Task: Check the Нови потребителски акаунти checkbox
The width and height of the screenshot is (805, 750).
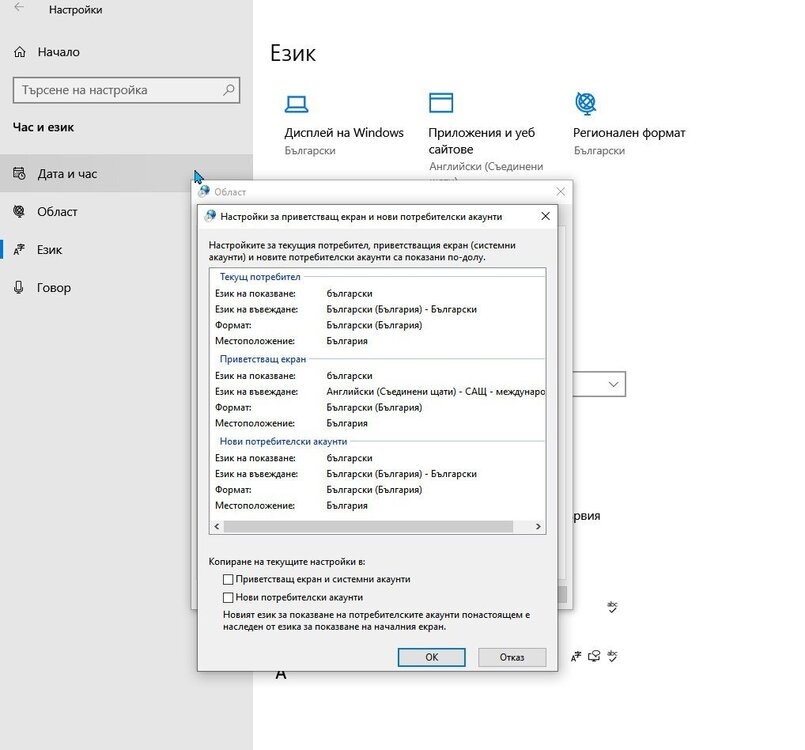Action: tap(228, 597)
